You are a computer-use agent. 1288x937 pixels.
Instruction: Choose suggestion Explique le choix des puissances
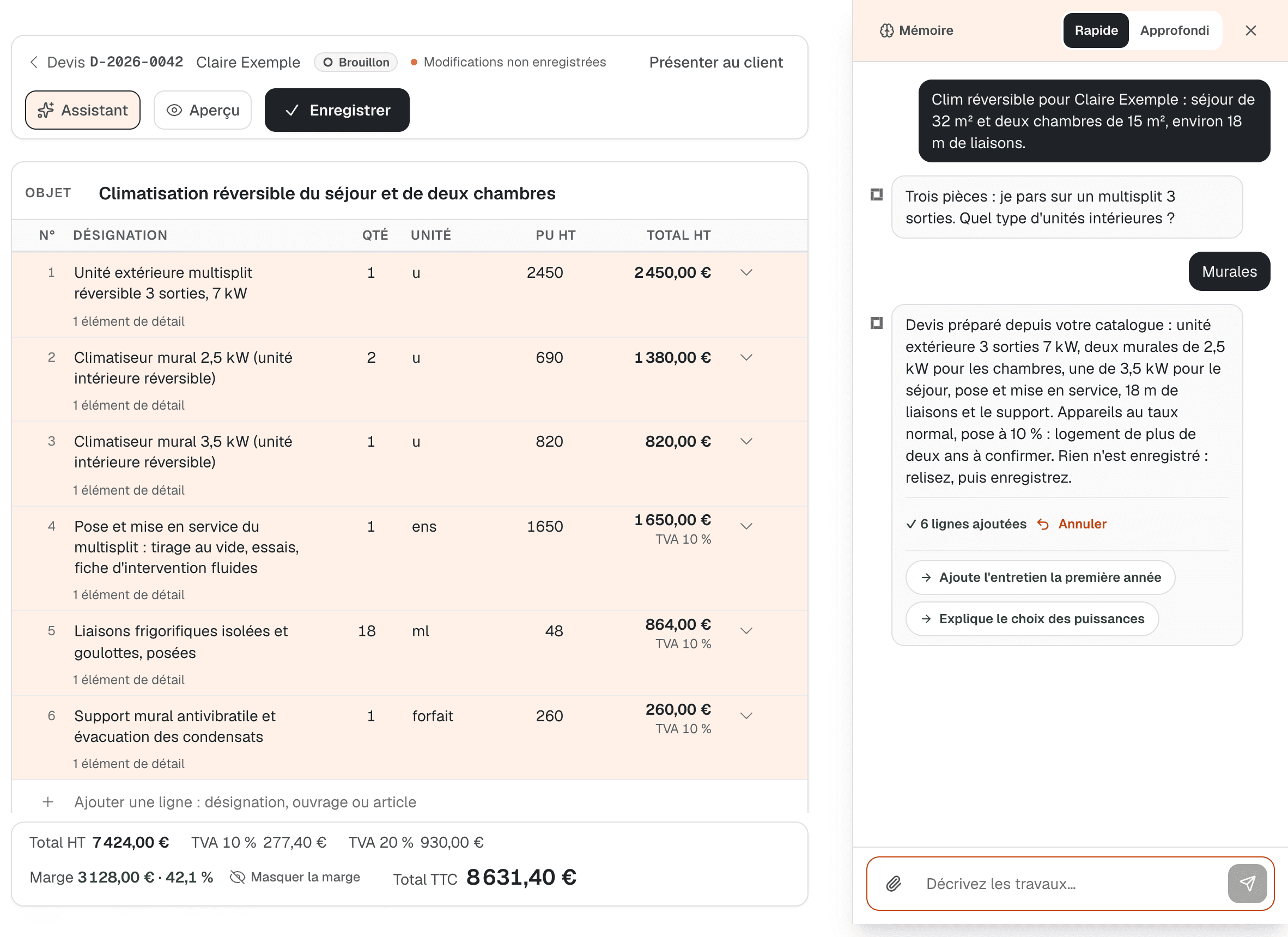[1032, 619]
